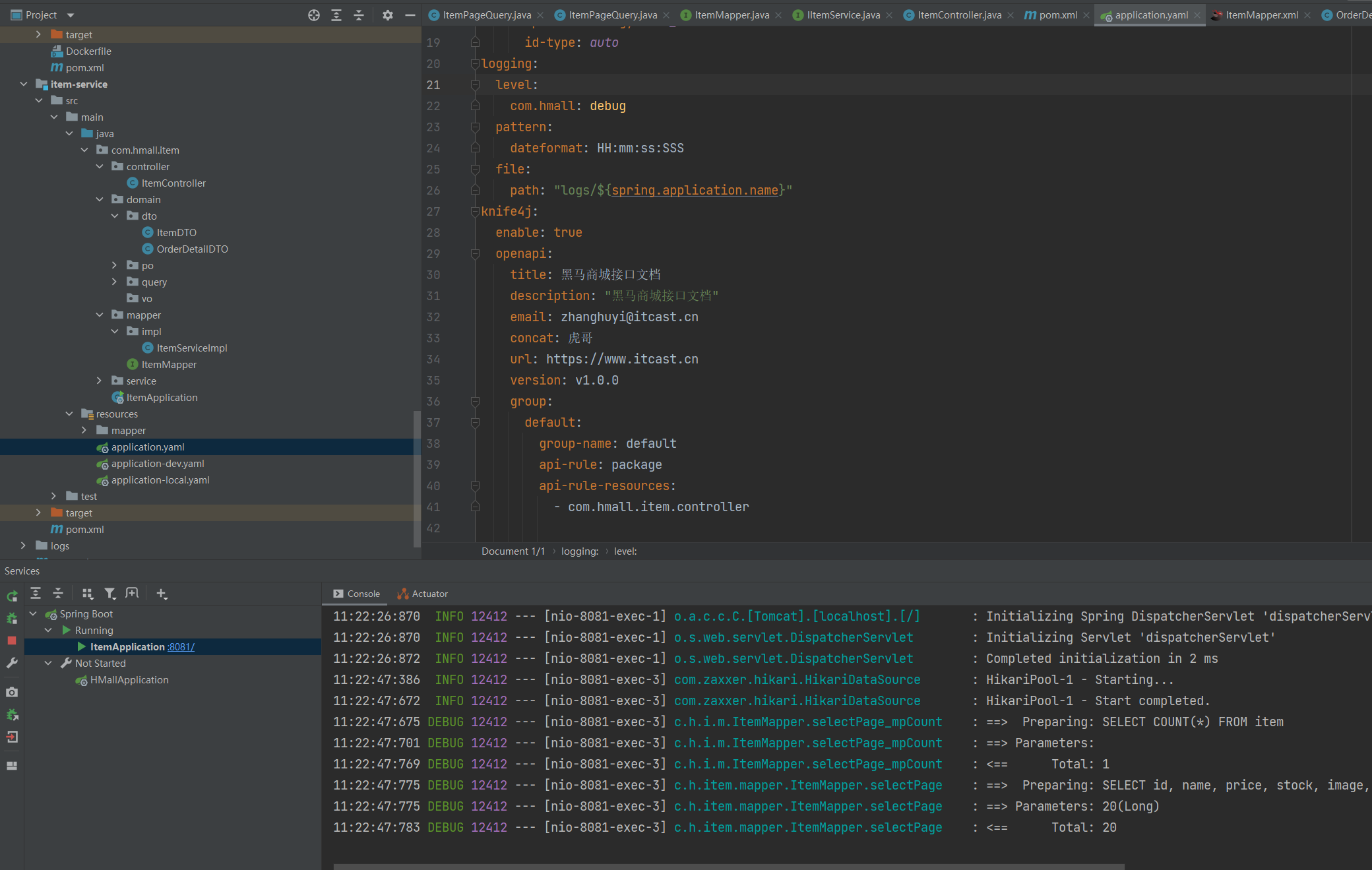Open the ItemController.java editor tab

[958, 15]
